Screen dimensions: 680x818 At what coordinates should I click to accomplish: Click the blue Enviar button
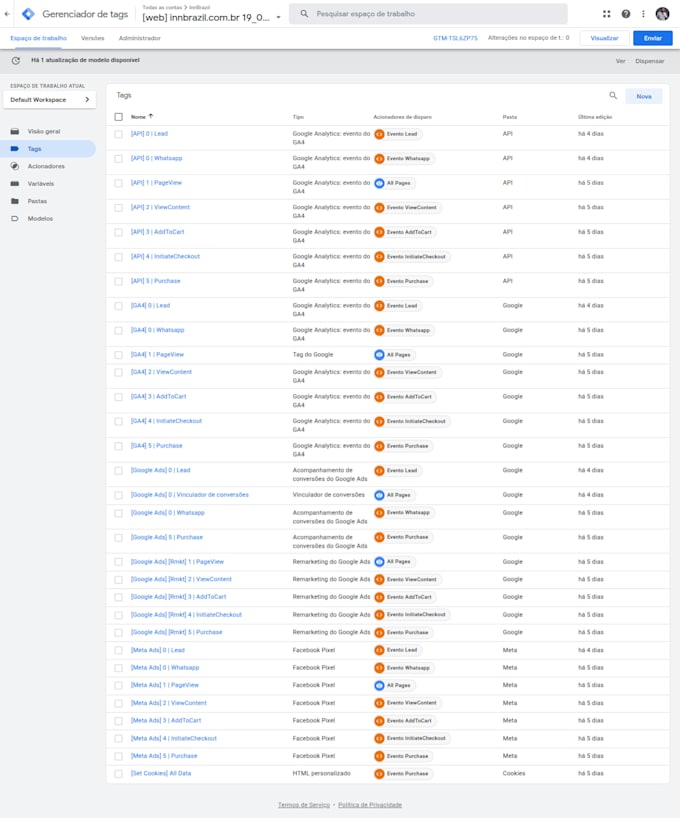(652, 38)
